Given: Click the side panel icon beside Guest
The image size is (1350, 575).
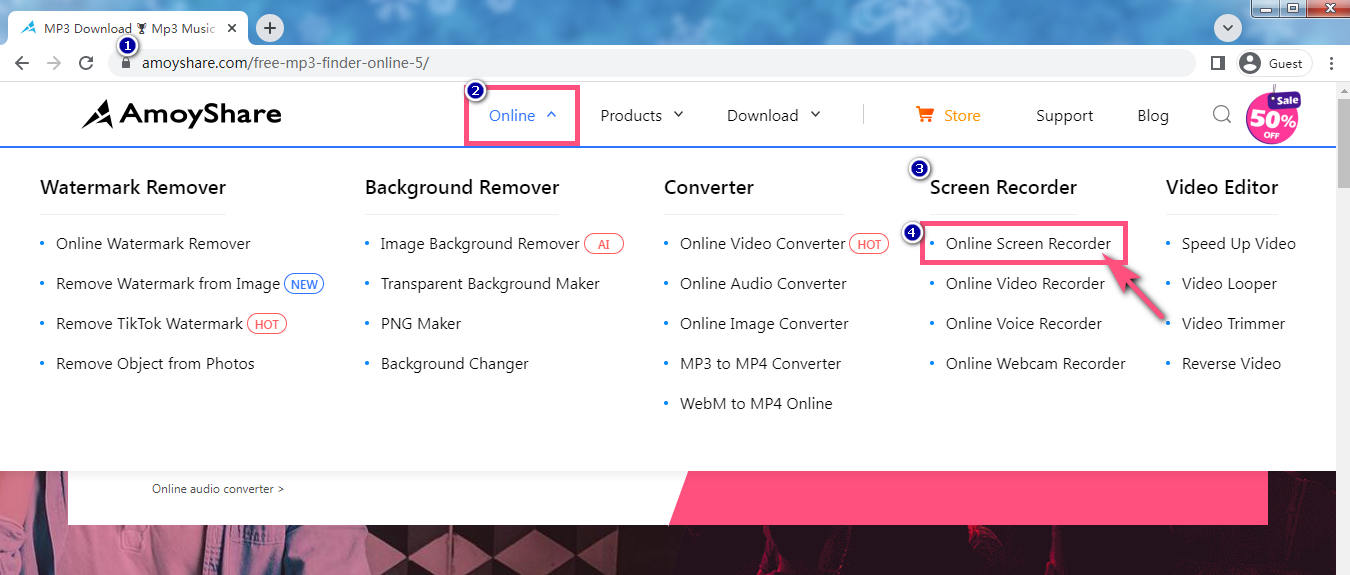Looking at the screenshot, I should coord(1217,63).
